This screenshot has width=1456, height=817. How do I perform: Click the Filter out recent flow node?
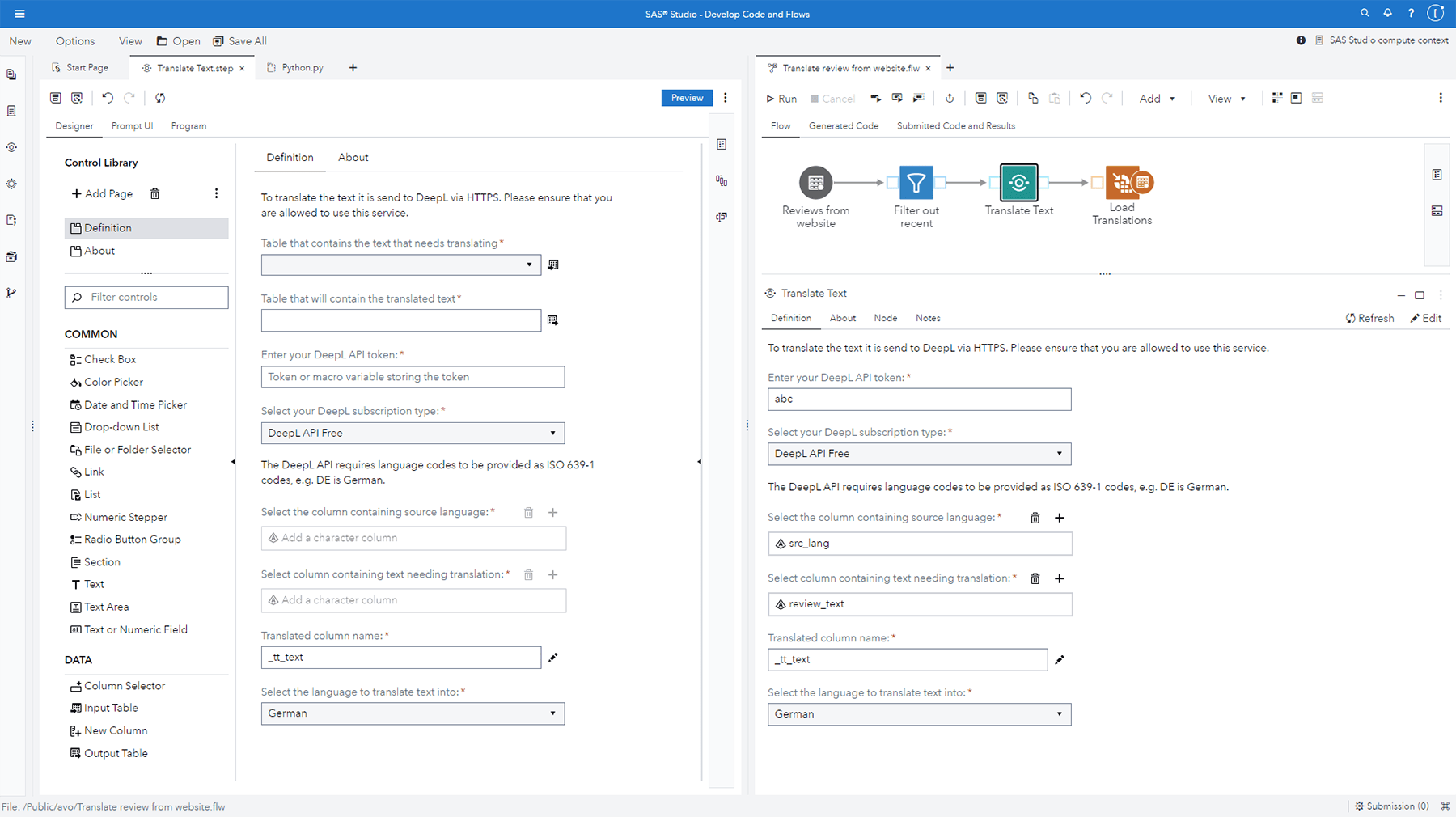(x=916, y=182)
